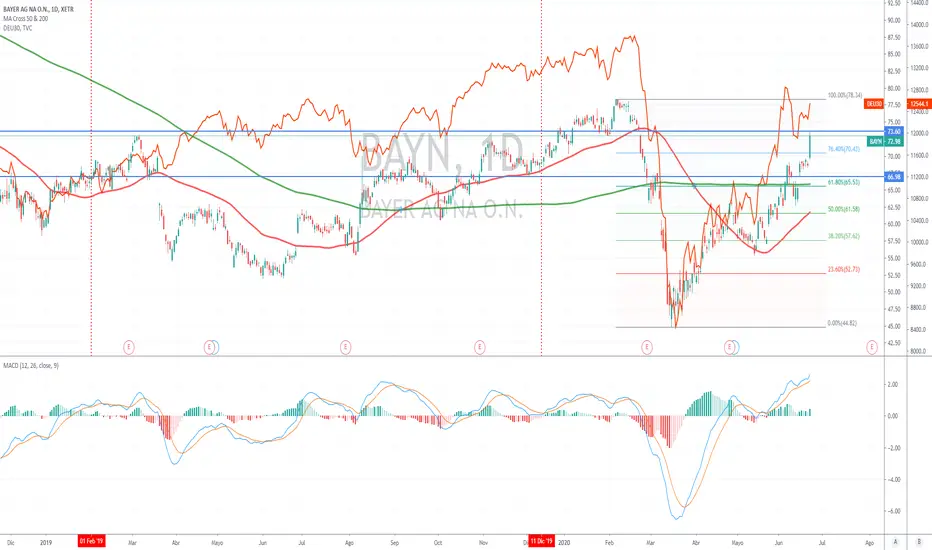Click the 14000.0 value on DEU30 scale

pyautogui.click(x=919, y=24)
